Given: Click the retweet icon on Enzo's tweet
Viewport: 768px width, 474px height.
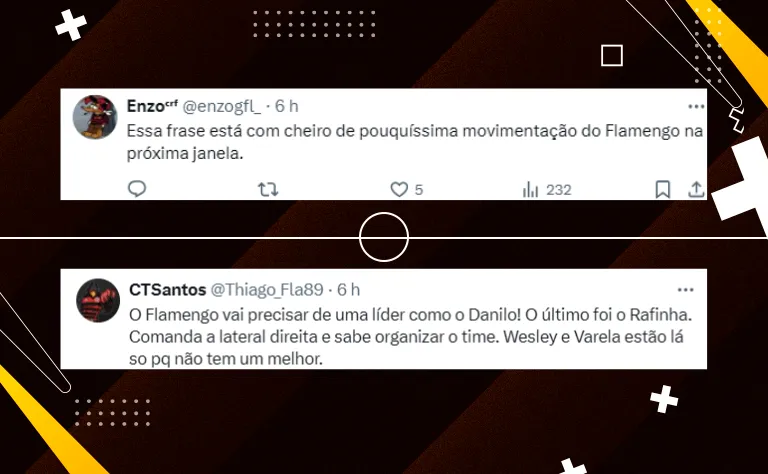Looking at the screenshot, I should (268, 189).
